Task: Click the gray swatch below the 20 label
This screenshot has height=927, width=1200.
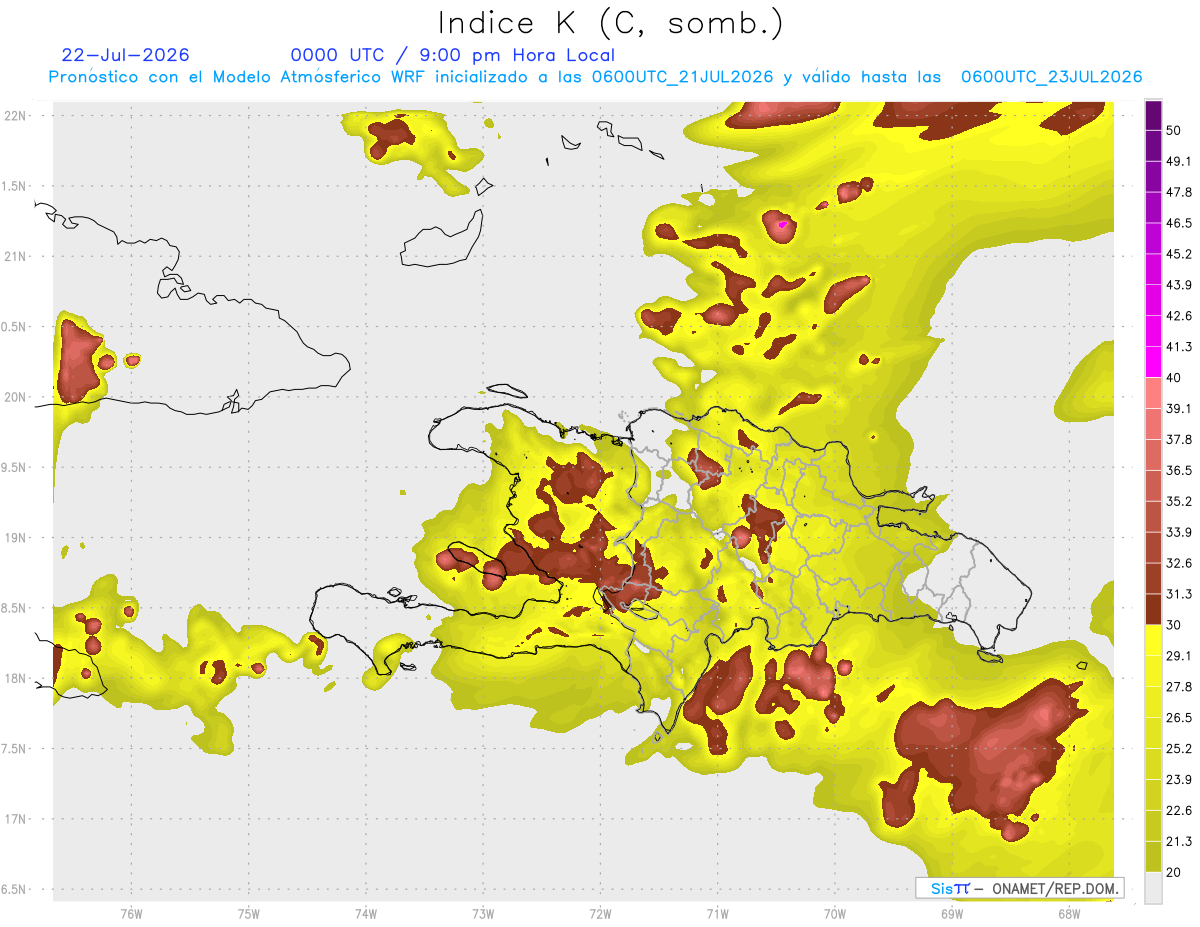Action: 1153,886
